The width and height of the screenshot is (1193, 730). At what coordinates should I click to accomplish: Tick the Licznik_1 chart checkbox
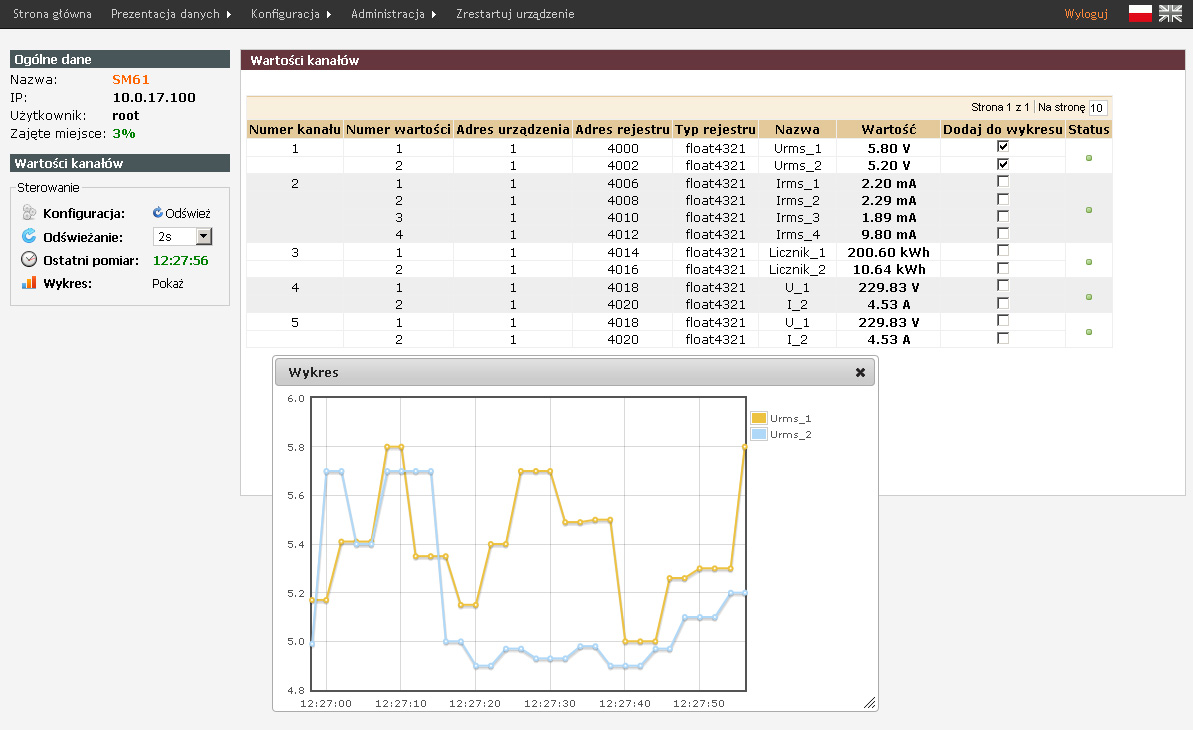click(x=1003, y=251)
